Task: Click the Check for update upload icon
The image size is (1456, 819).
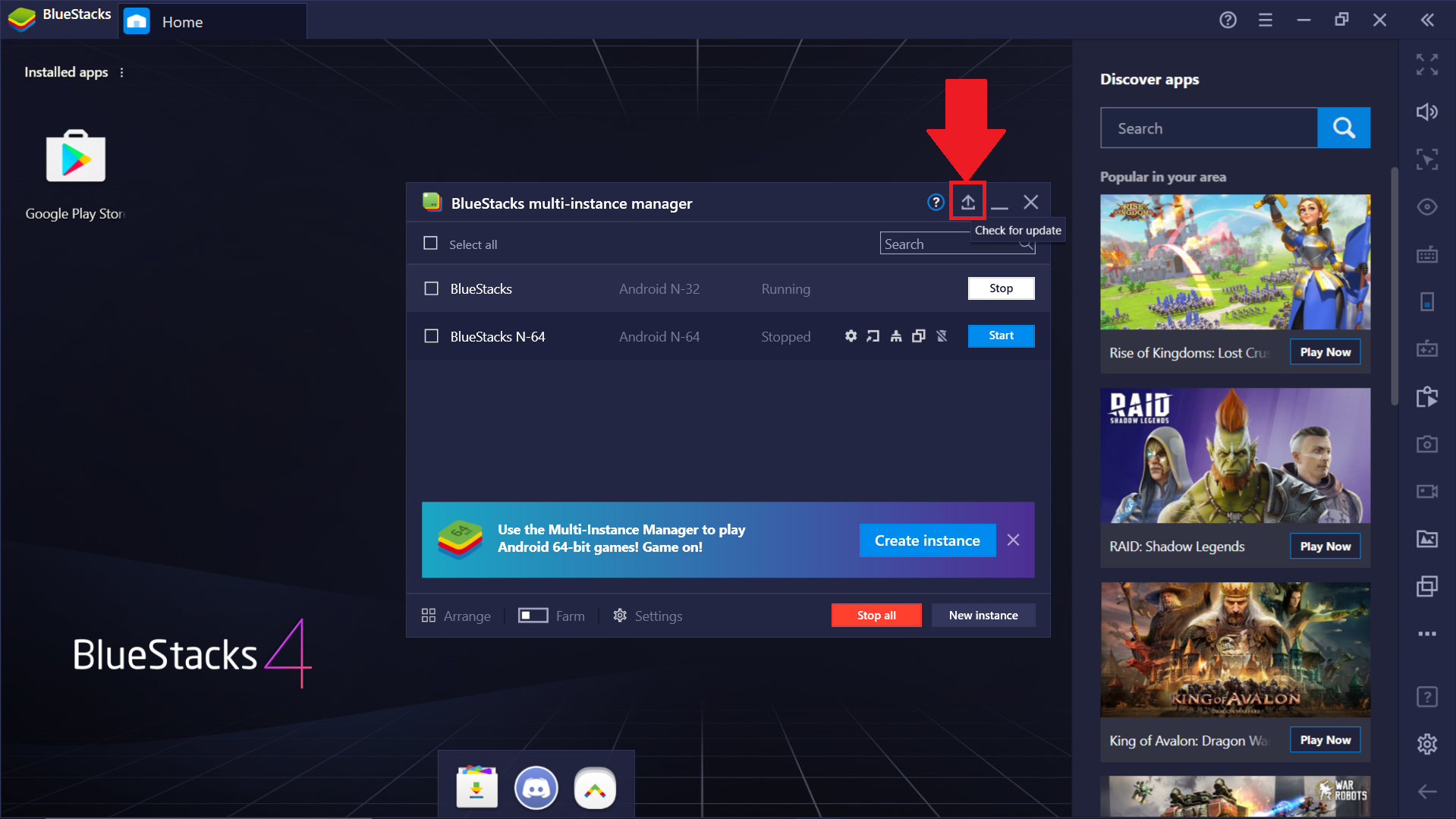Action: click(967, 202)
